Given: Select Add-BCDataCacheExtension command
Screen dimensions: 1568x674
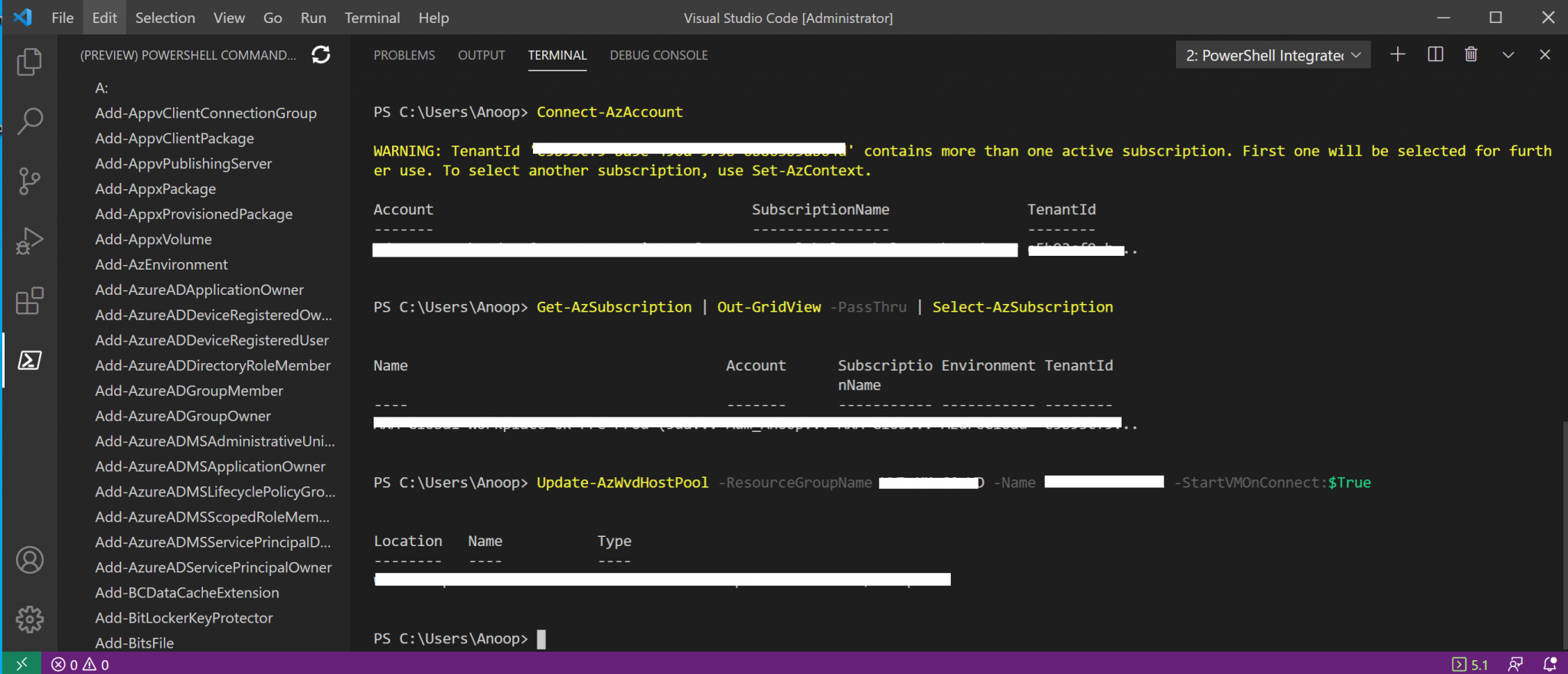Looking at the screenshot, I should tap(187, 594).
